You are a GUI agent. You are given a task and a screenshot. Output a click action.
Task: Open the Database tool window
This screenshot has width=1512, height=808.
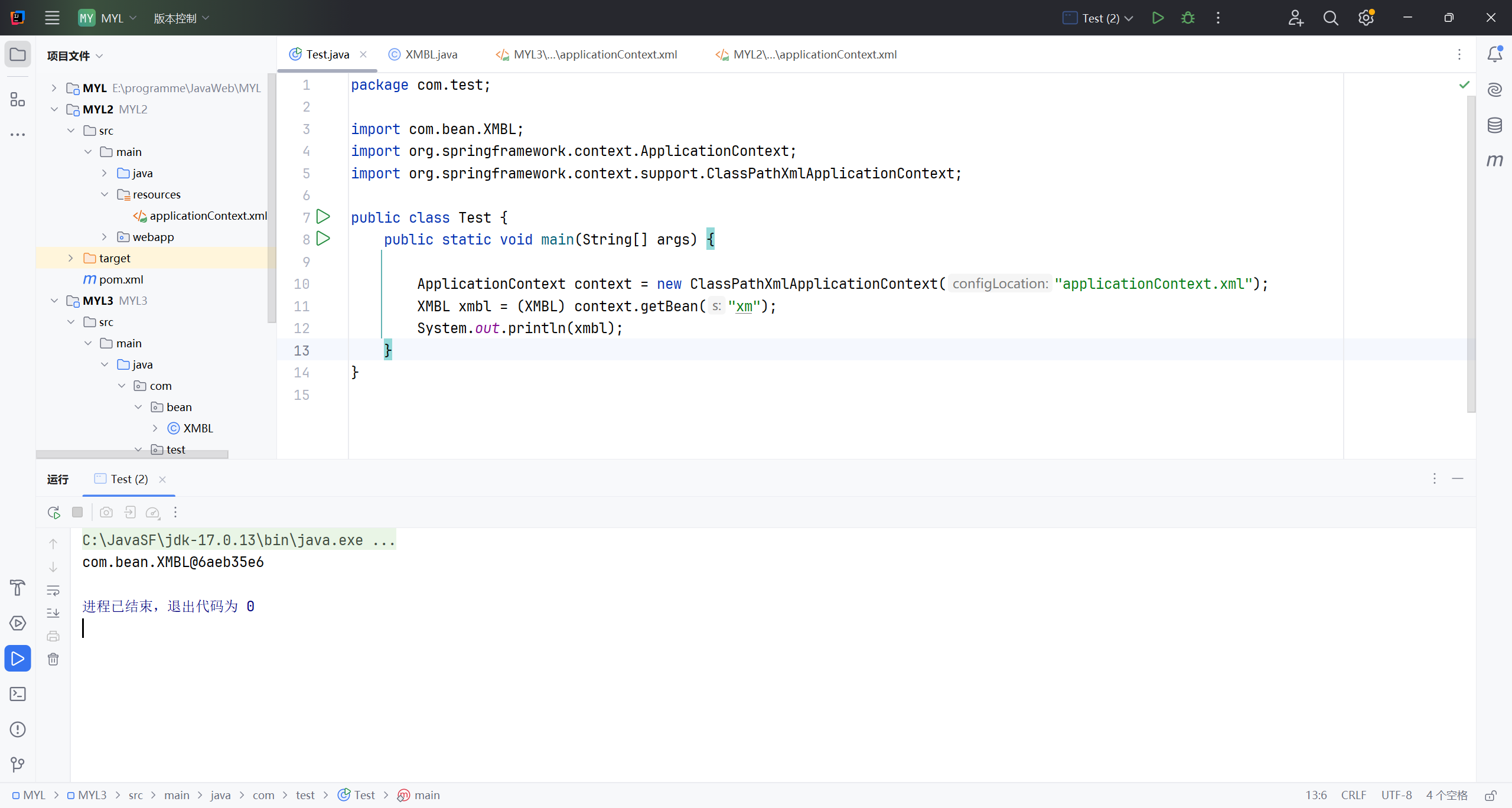[x=1494, y=125]
